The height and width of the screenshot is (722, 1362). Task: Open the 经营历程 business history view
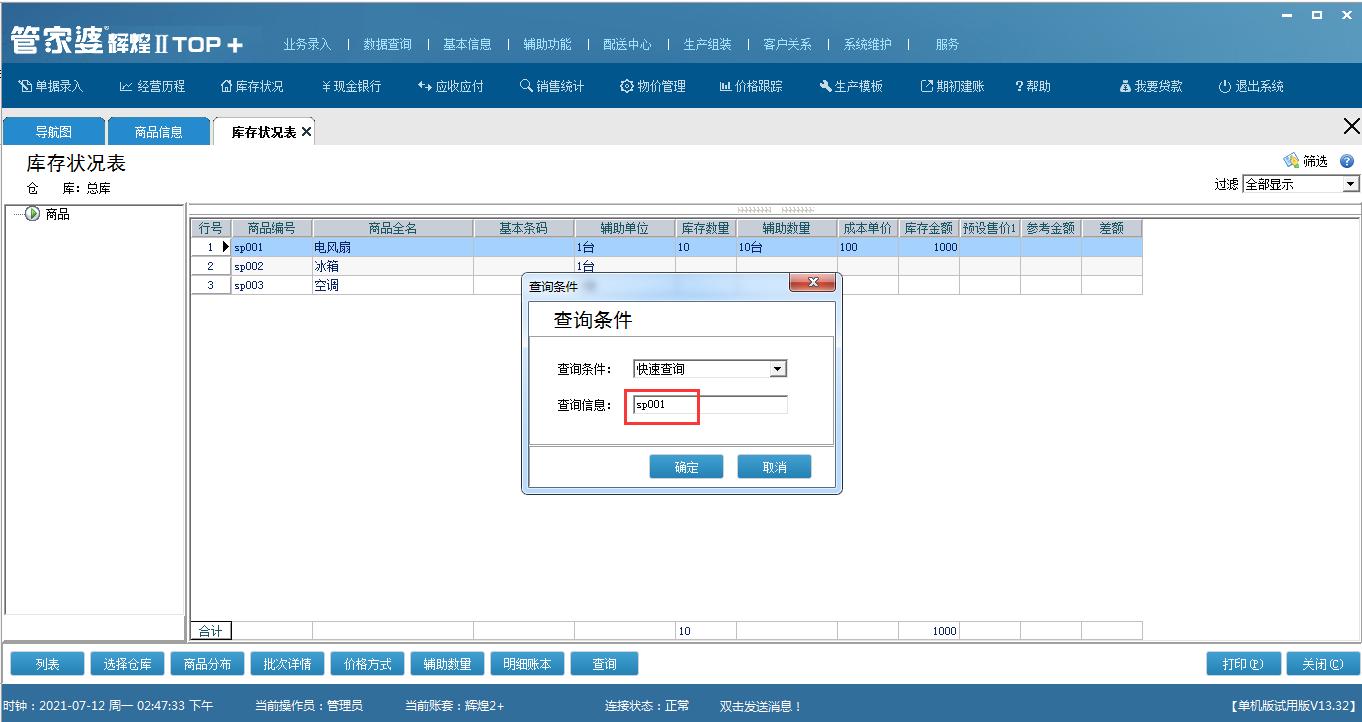click(x=152, y=86)
